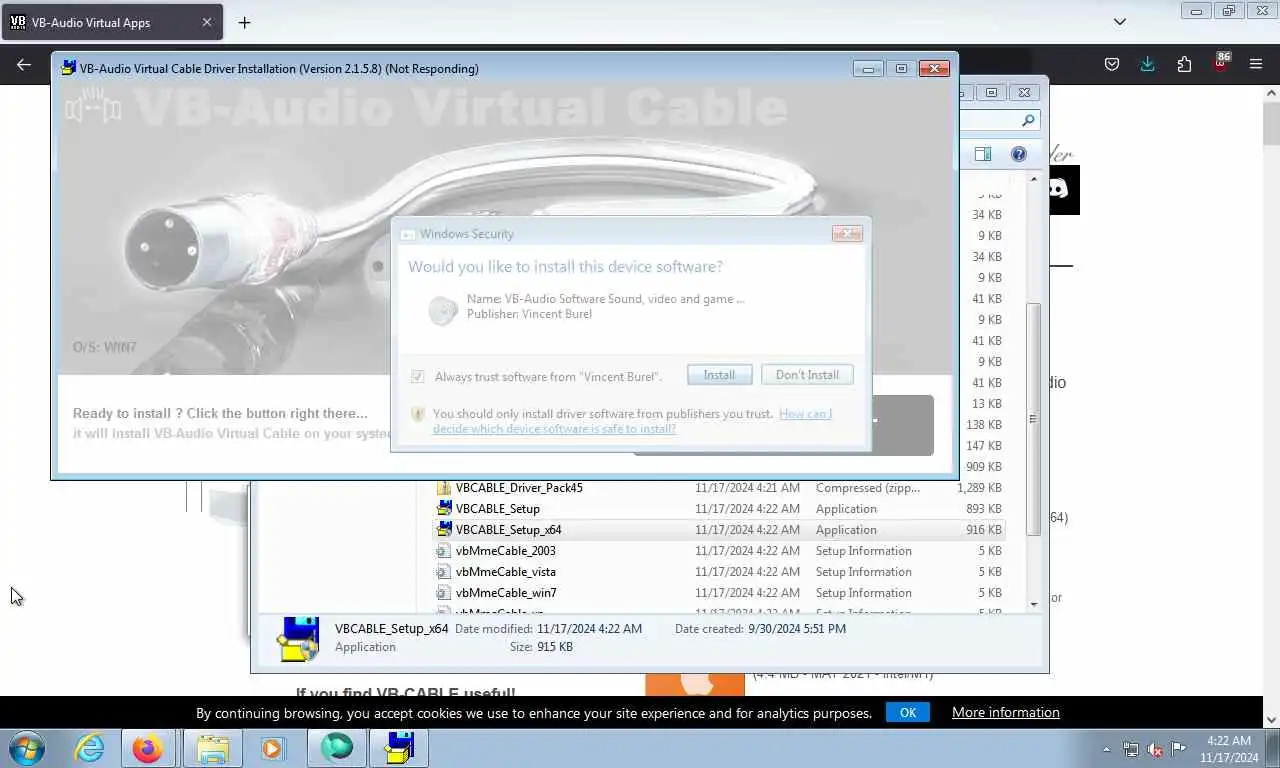Open Firefox hamburger menu
The image size is (1280, 768).
(1256, 64)
